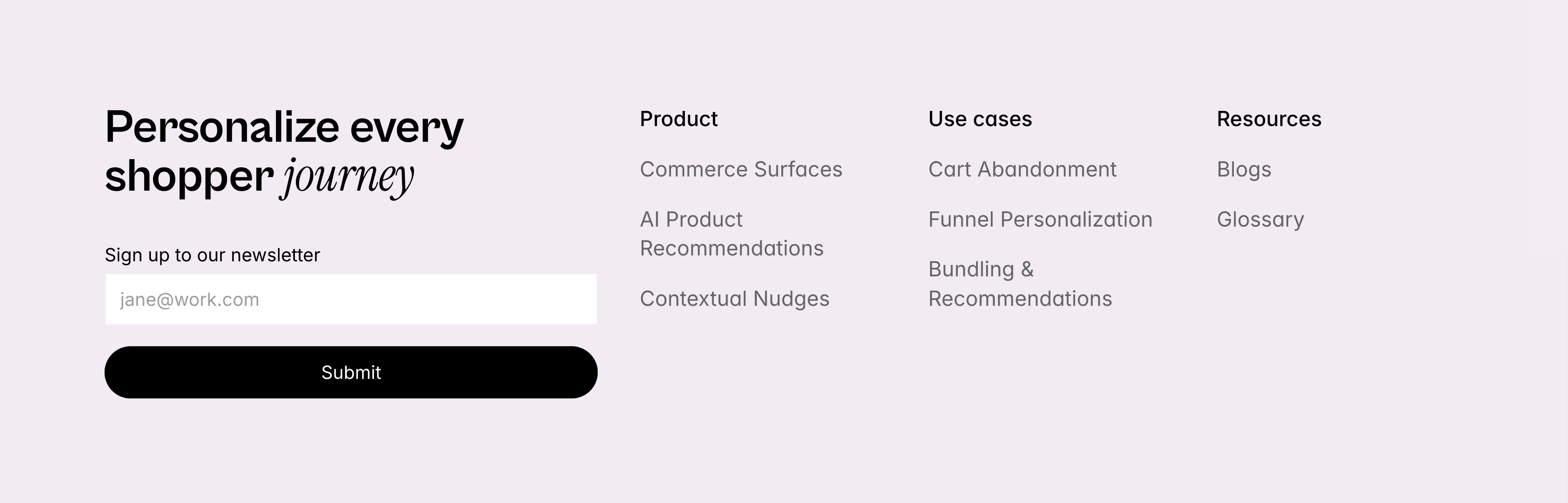Select the Resources column heading

1268,119
